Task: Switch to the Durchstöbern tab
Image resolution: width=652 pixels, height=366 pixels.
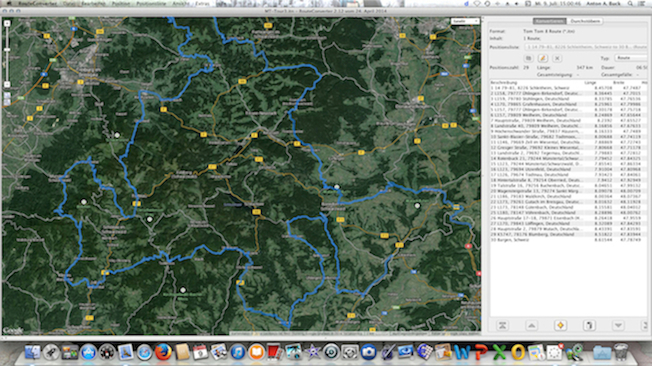Action: [585, 21]
